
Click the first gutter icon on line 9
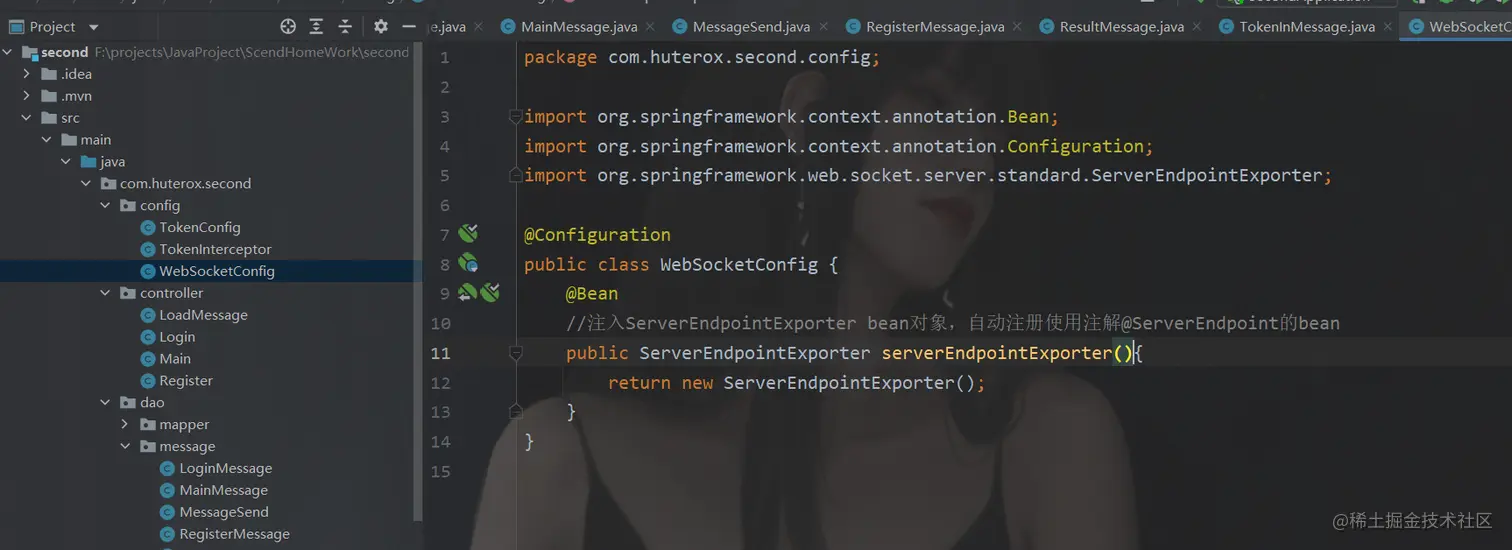pos(467,293)
